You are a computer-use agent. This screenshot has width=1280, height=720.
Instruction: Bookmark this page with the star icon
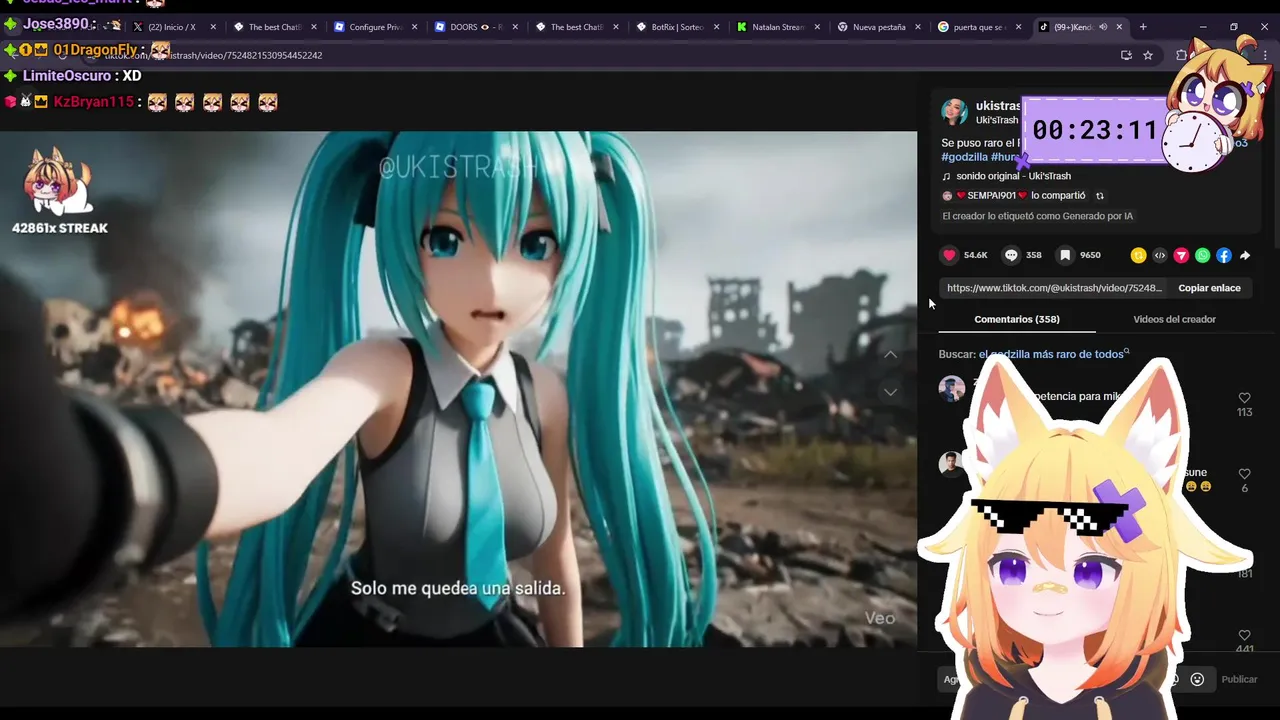[x=1148, y=55]
